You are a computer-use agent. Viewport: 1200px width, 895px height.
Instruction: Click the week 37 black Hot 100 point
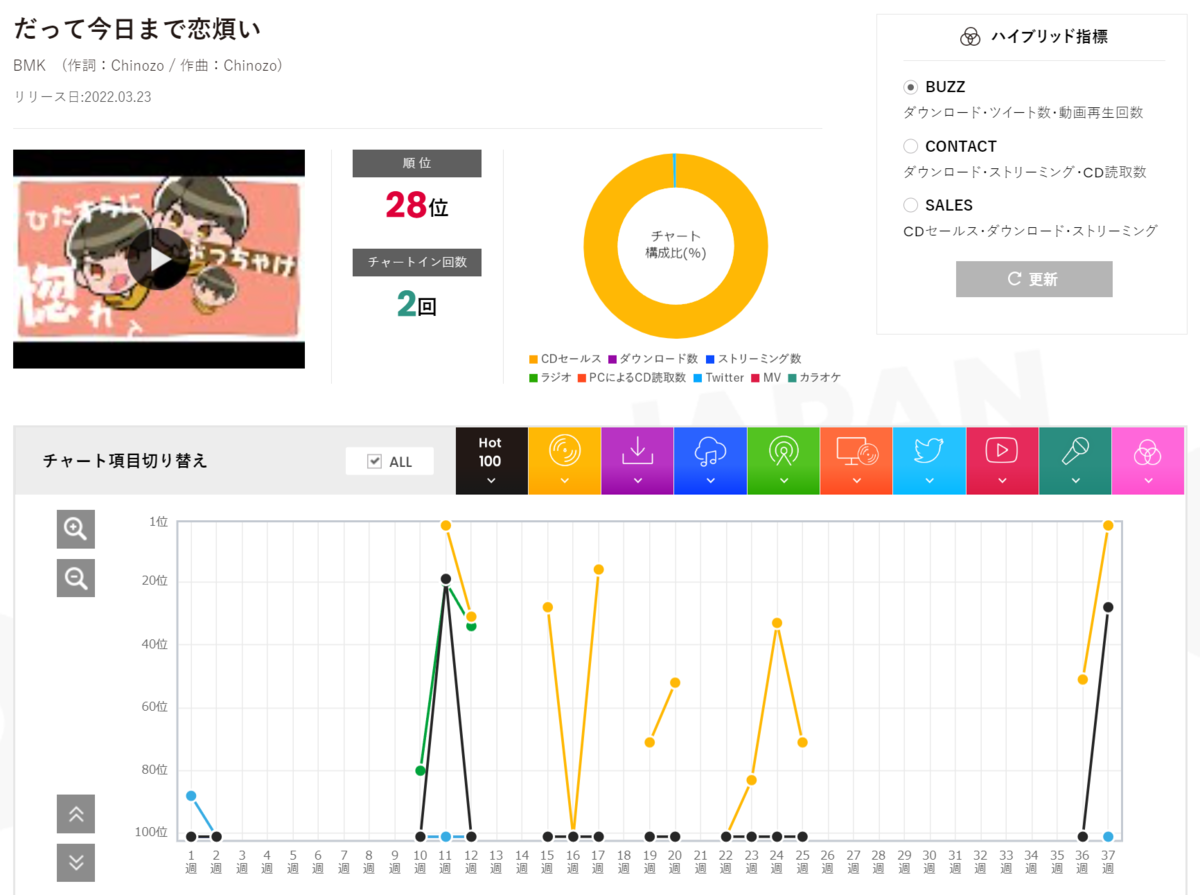click(x=1108, y=607)
